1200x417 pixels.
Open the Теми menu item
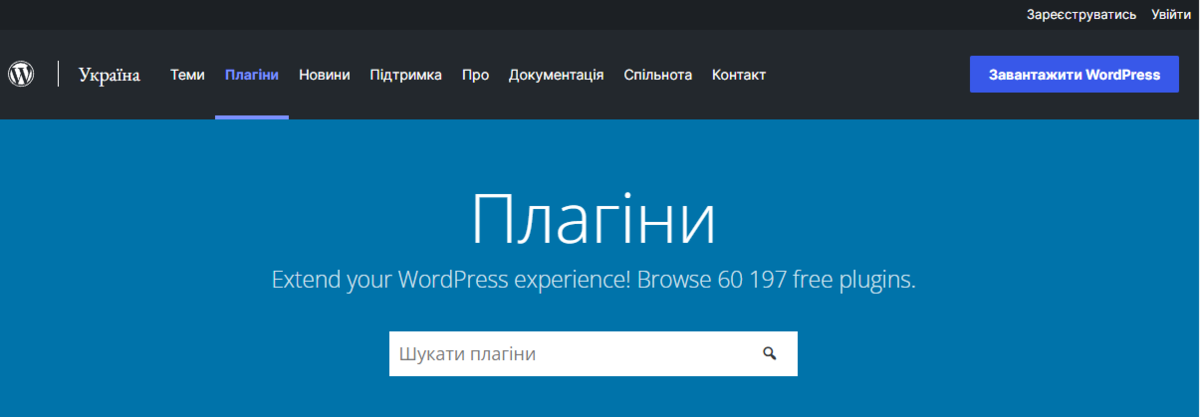click(187, 75)
